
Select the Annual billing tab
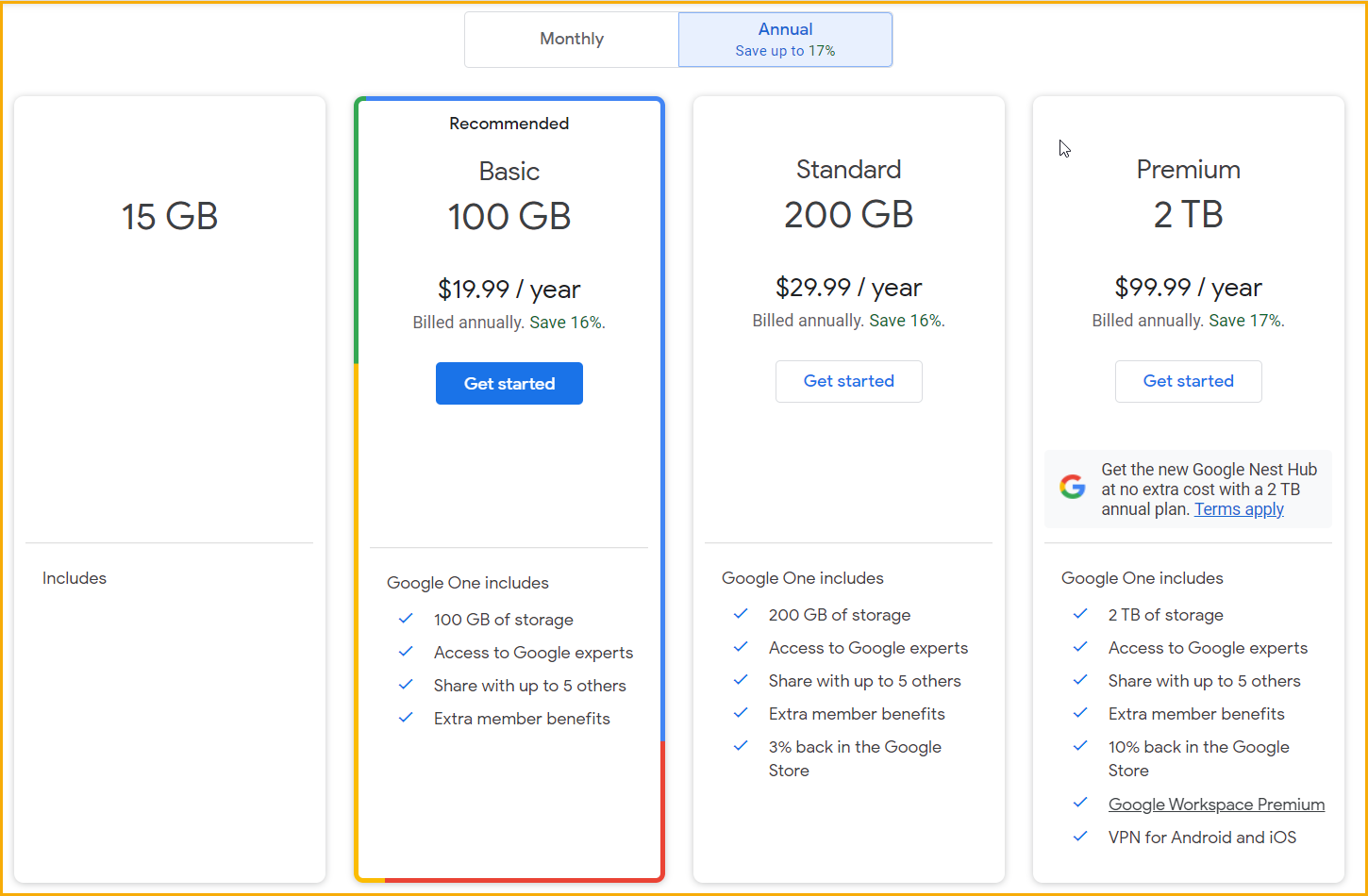[x=785, y=39]
